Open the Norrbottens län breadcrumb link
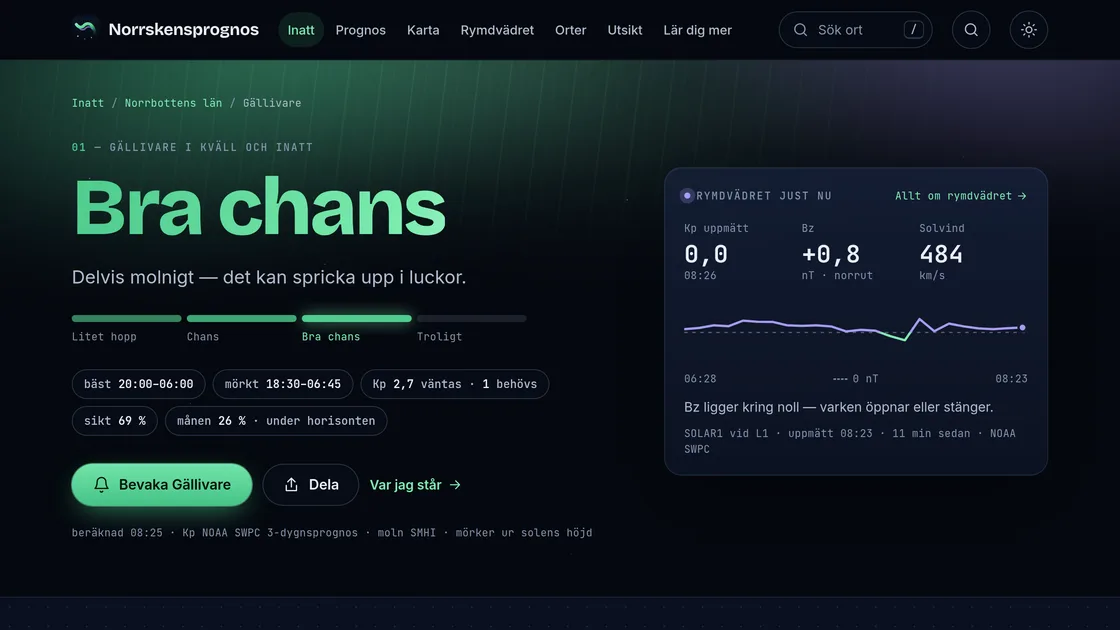 (174, 103)
